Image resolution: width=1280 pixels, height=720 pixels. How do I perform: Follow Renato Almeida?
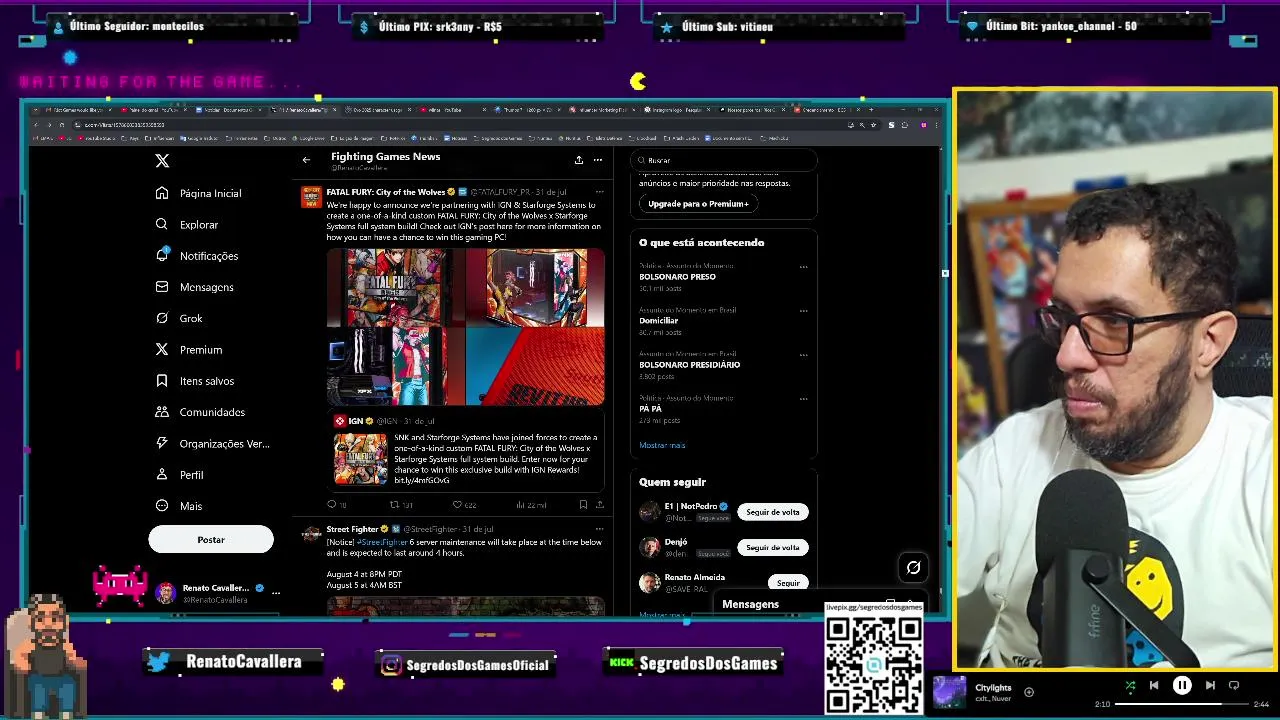[788, 583]
